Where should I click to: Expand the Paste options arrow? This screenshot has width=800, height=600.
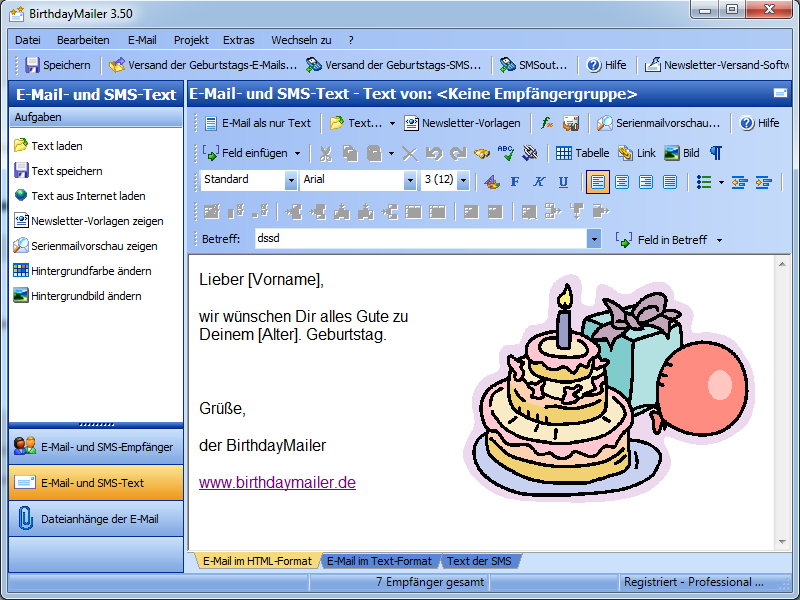point(391,153)
